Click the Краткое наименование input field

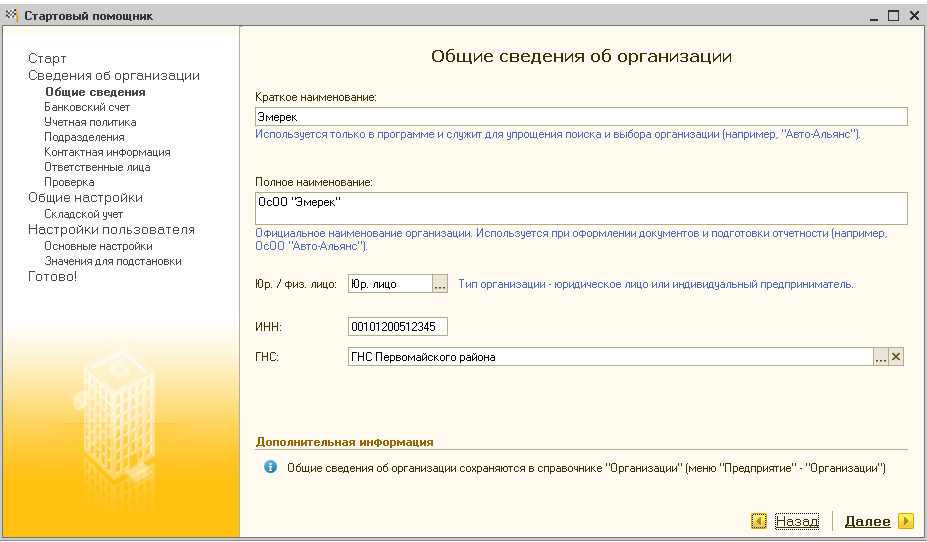point(580,117)
